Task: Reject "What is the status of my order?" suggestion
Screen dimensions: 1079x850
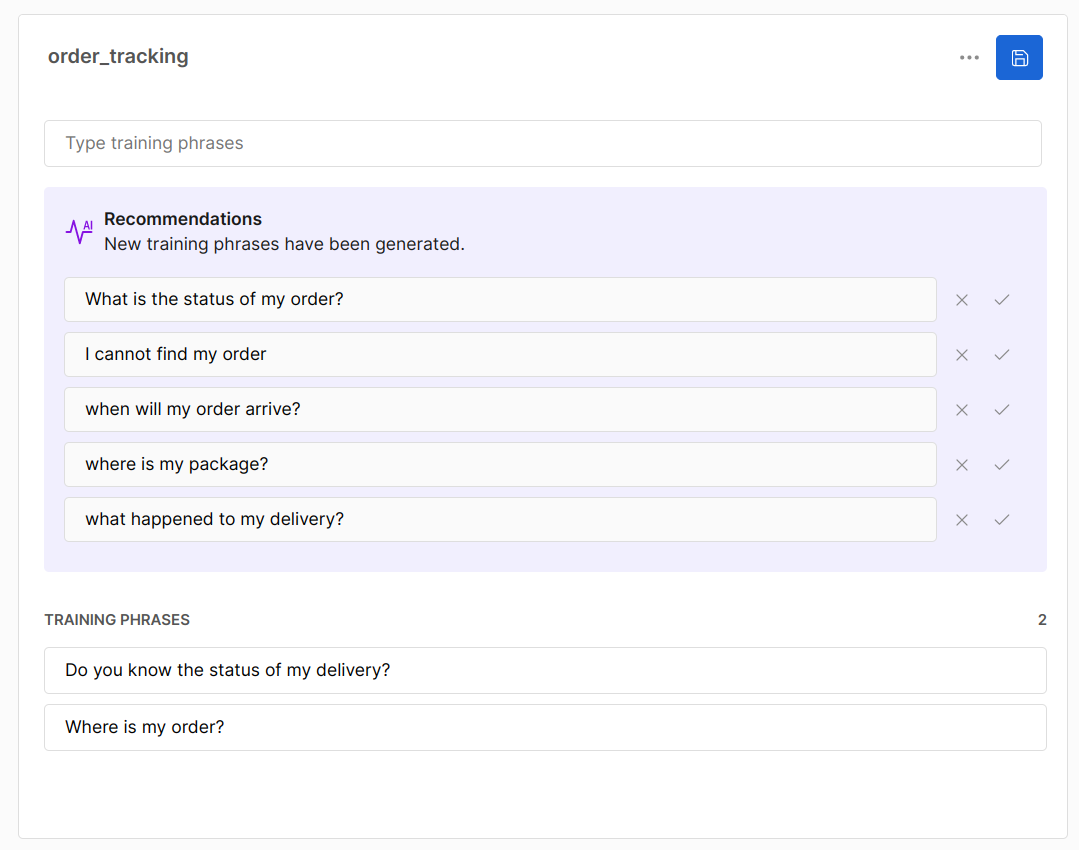Action: tap(962, 300)
